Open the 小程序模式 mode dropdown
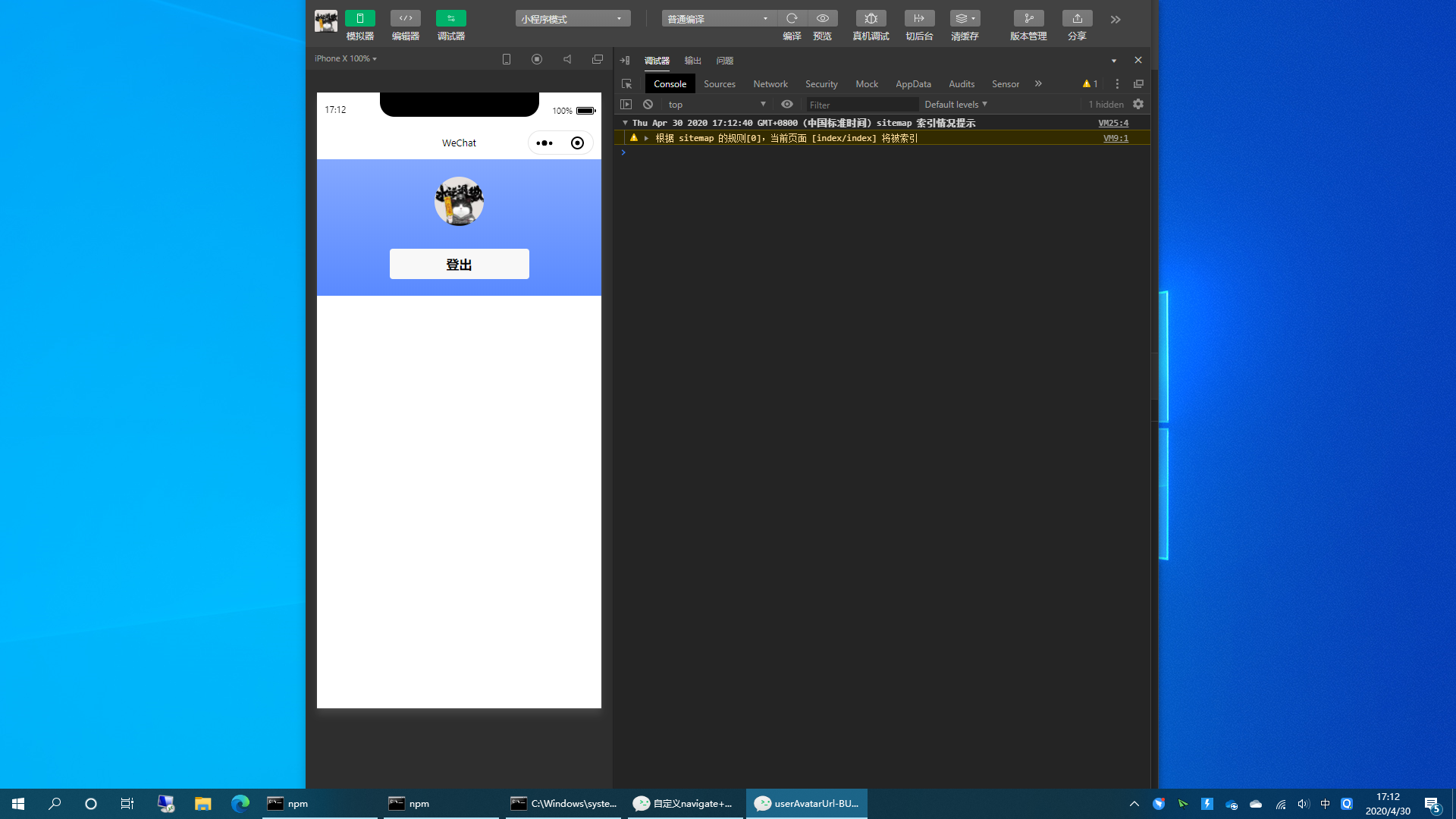1456x819 pixels. click(x=573, y=19)
